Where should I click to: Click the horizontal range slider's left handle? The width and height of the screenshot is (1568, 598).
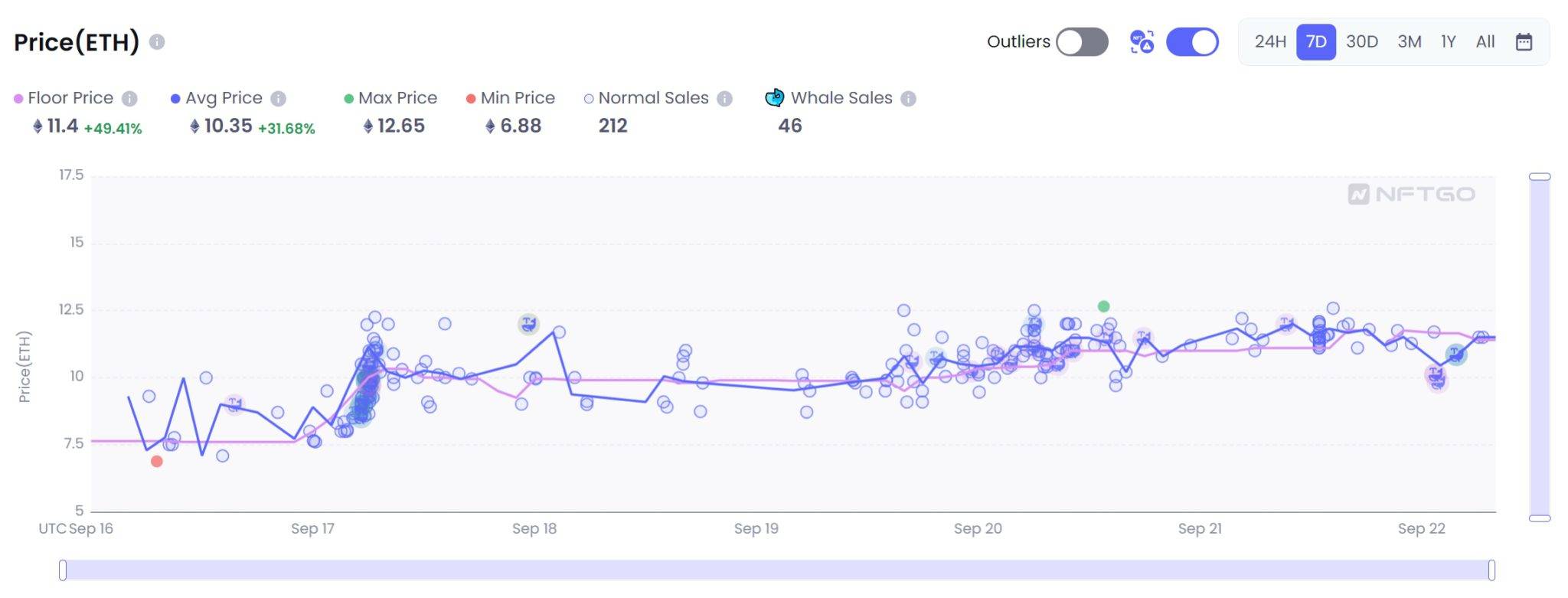[x=63, y=570]
